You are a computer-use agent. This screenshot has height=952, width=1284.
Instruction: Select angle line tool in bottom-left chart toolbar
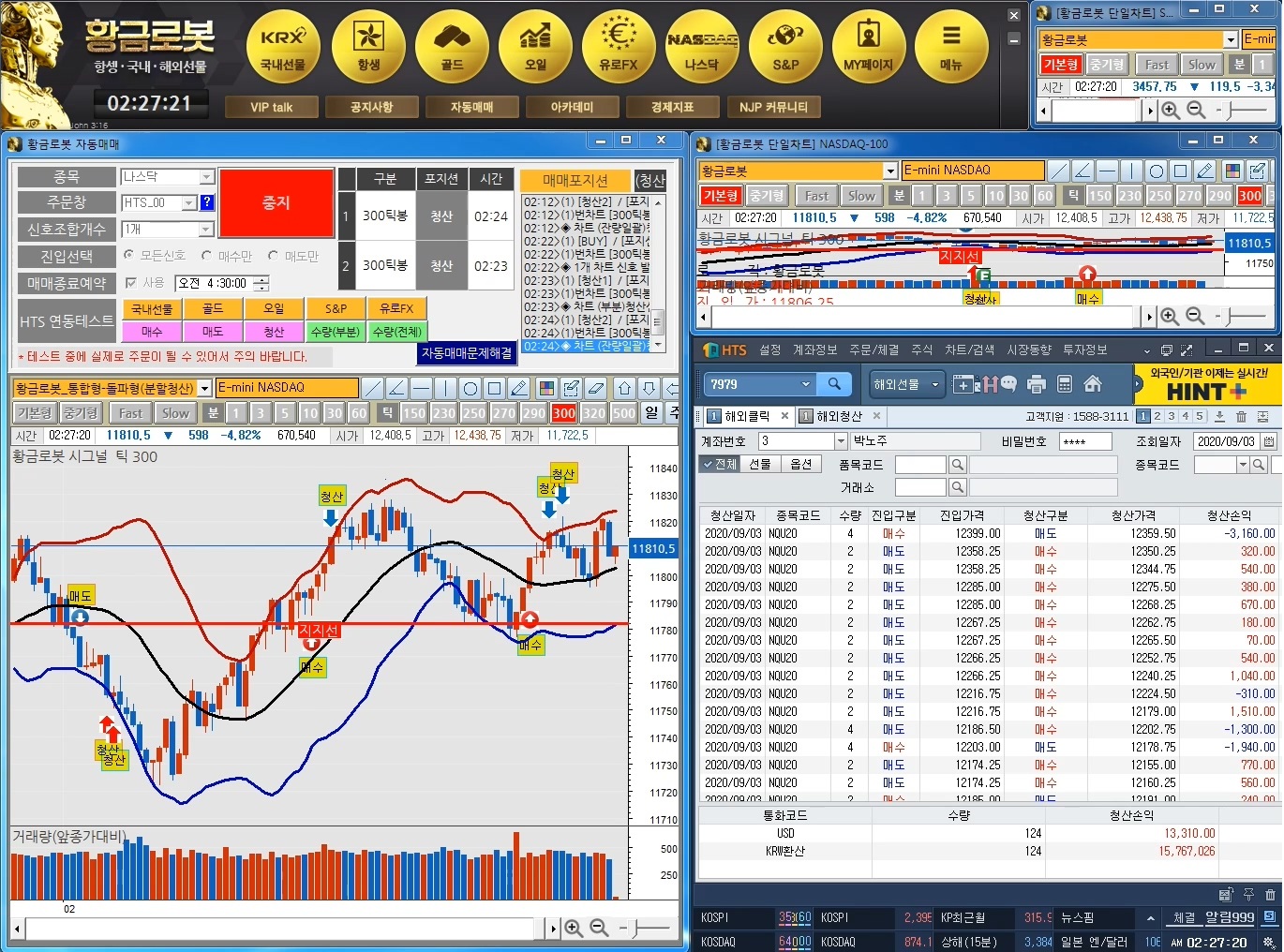397,388
